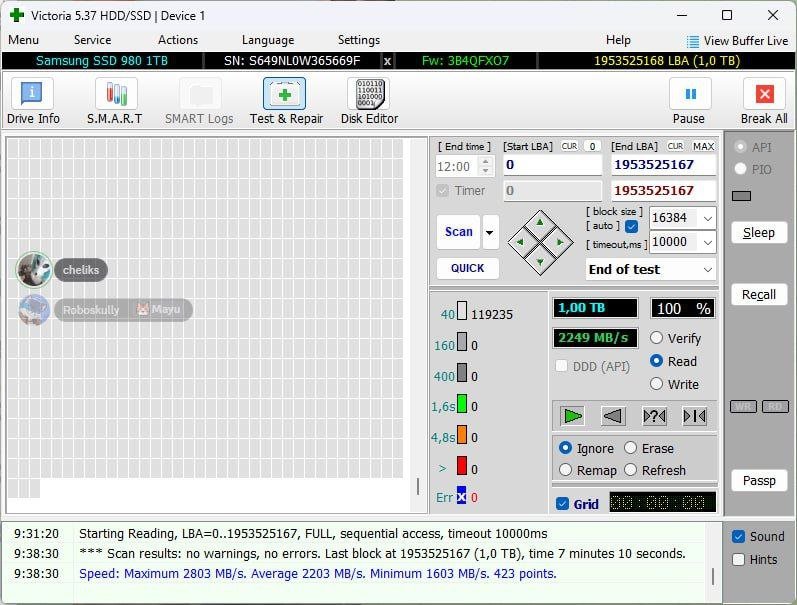Select the Verify radio option
The height and width of the screenshot is (605, 797).
[x=657, y=339]
